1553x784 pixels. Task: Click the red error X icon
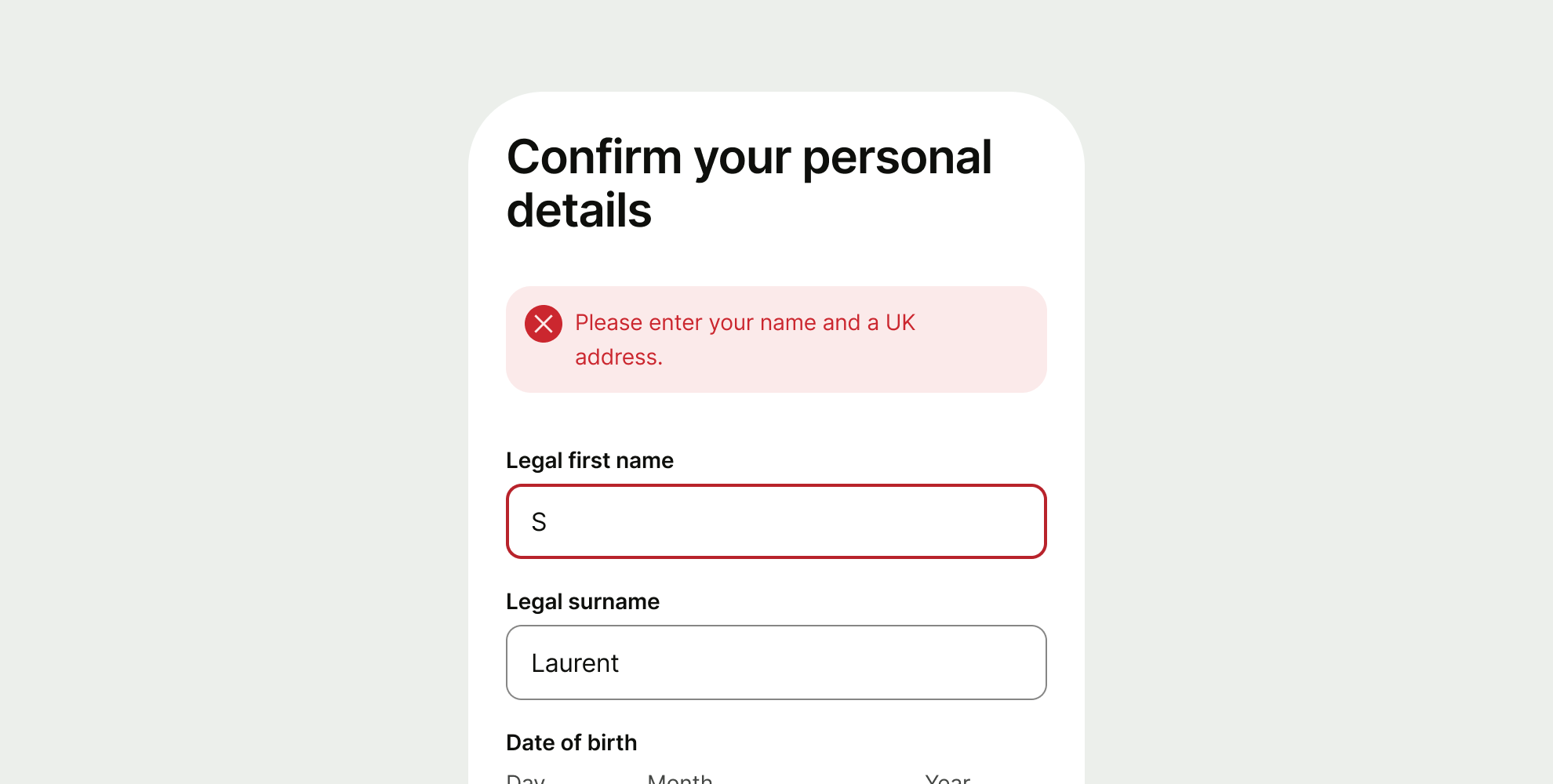(x=544, y=324)
